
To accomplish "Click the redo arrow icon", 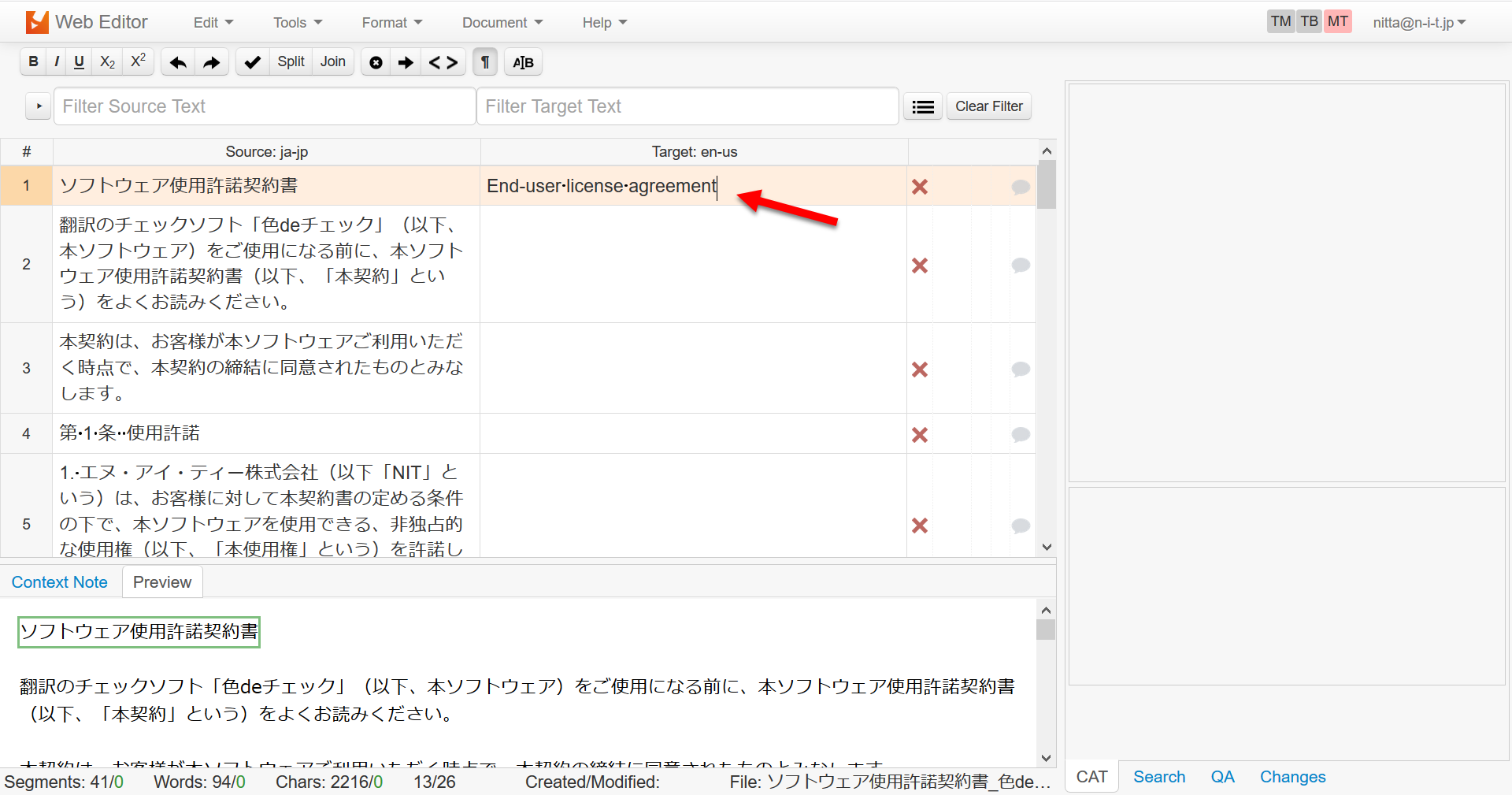I will click(x=211, y=62).
